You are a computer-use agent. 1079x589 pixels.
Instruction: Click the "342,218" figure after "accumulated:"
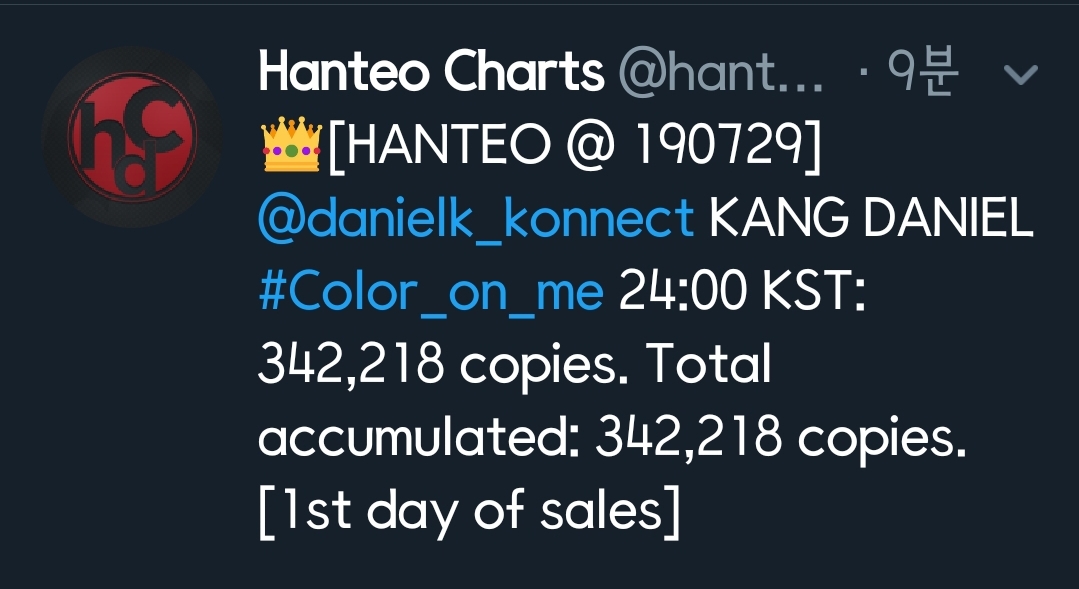click(689, 440)
